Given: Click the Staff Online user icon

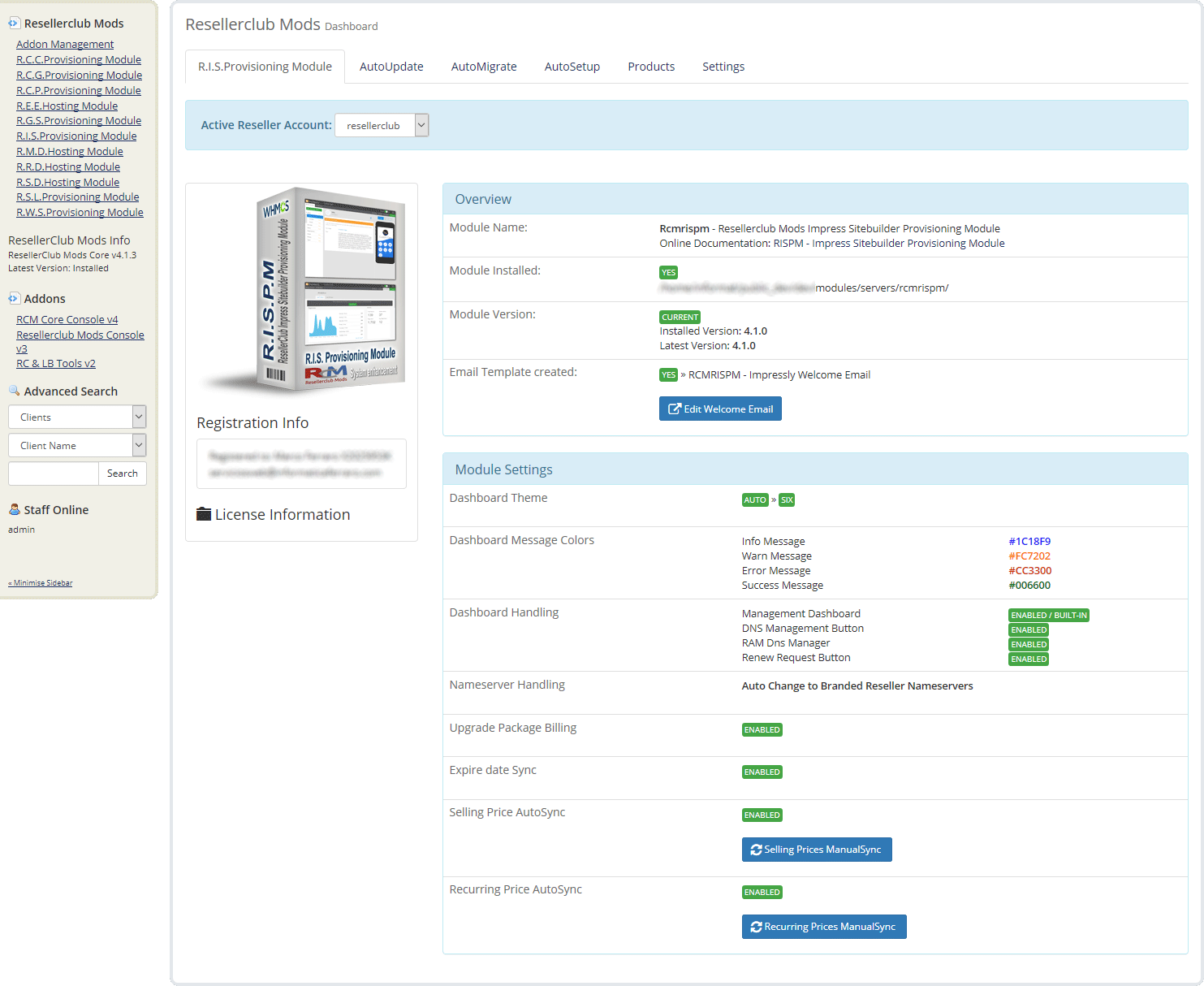Looking at the screenshot, I should coord(14,509).
